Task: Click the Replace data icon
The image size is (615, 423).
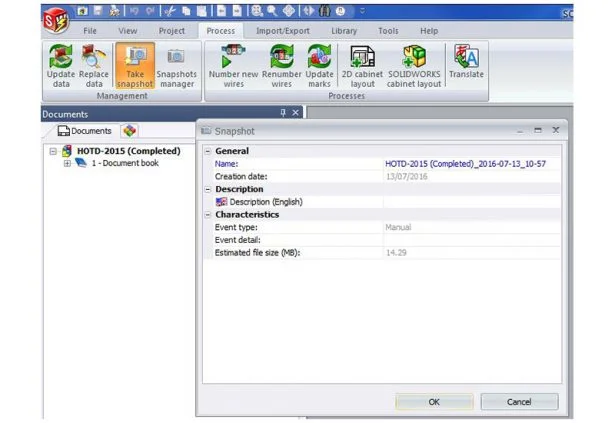Action: [x=95, y=65]
